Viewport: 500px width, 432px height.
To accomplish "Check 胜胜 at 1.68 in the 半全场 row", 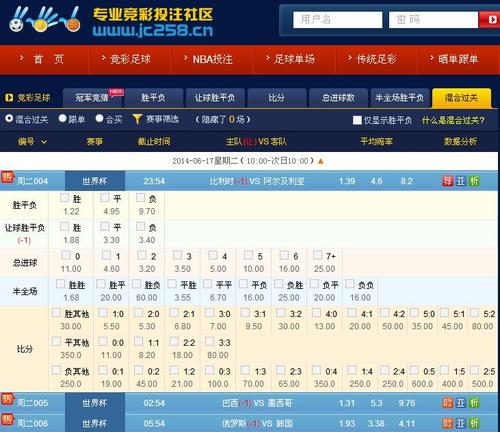I will [60, 284].
